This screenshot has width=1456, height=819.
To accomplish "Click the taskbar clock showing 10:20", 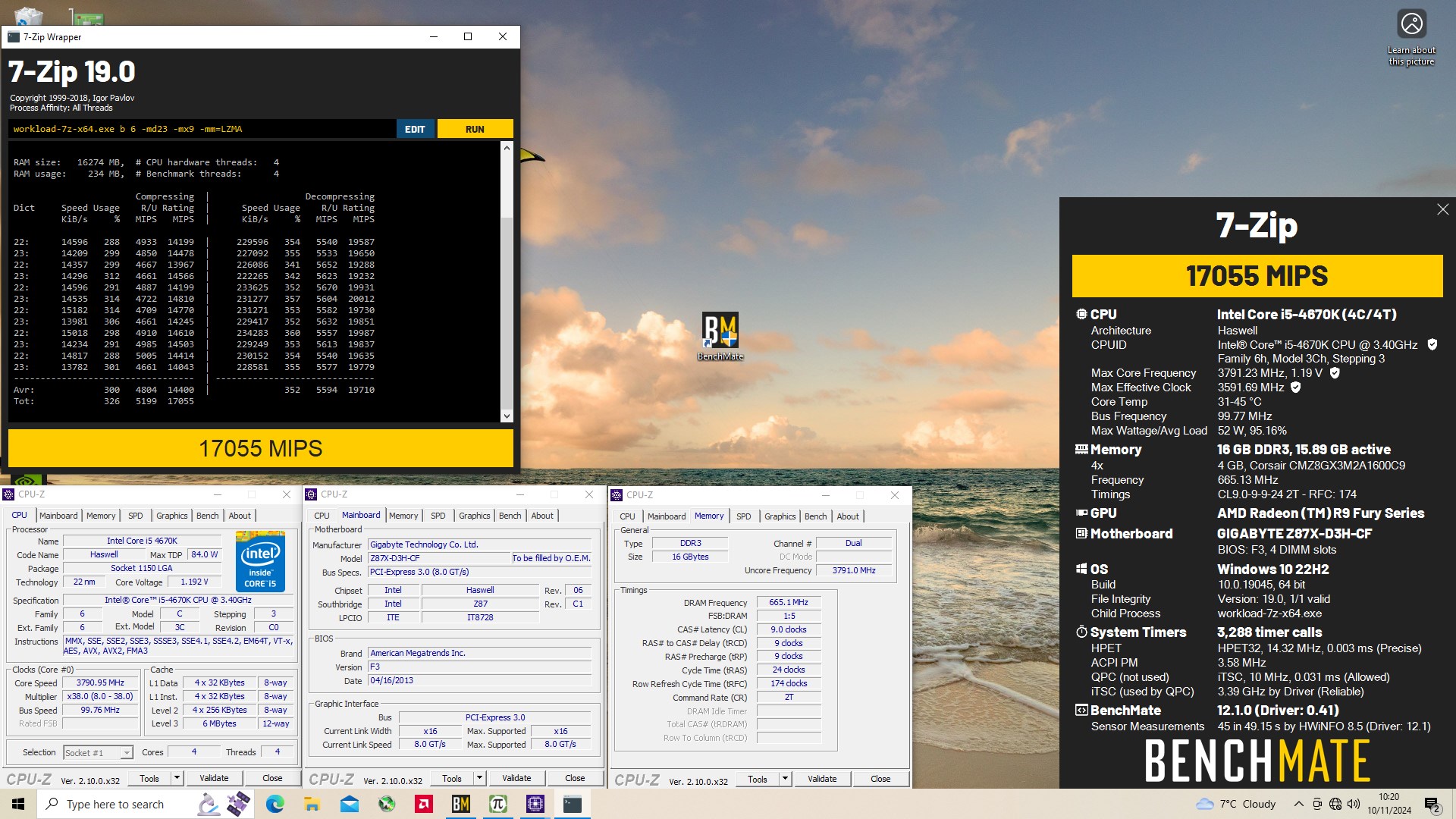I will click(x=1389, y=804).
